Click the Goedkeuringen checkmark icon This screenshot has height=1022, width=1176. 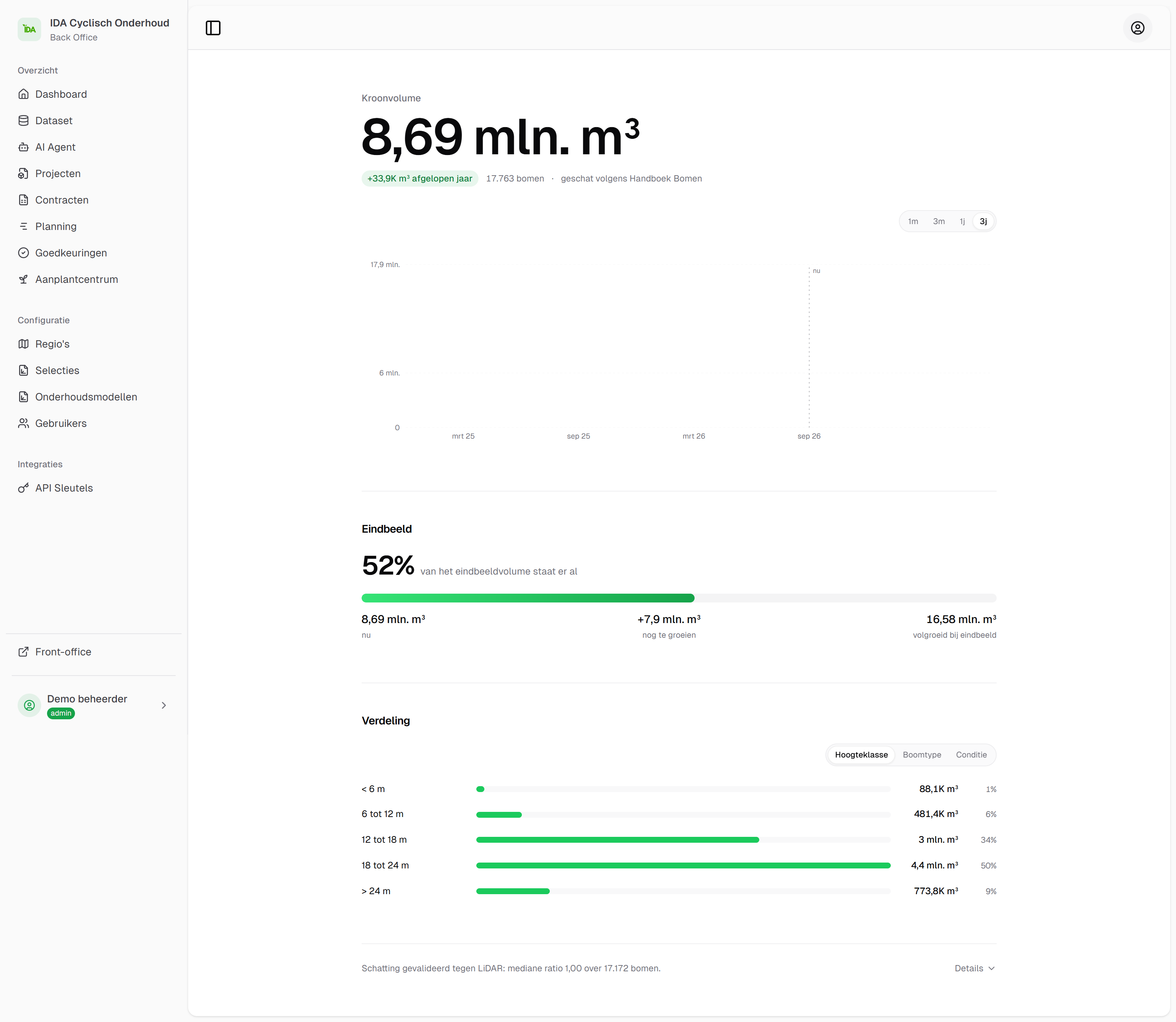click(x=24, y=253)
